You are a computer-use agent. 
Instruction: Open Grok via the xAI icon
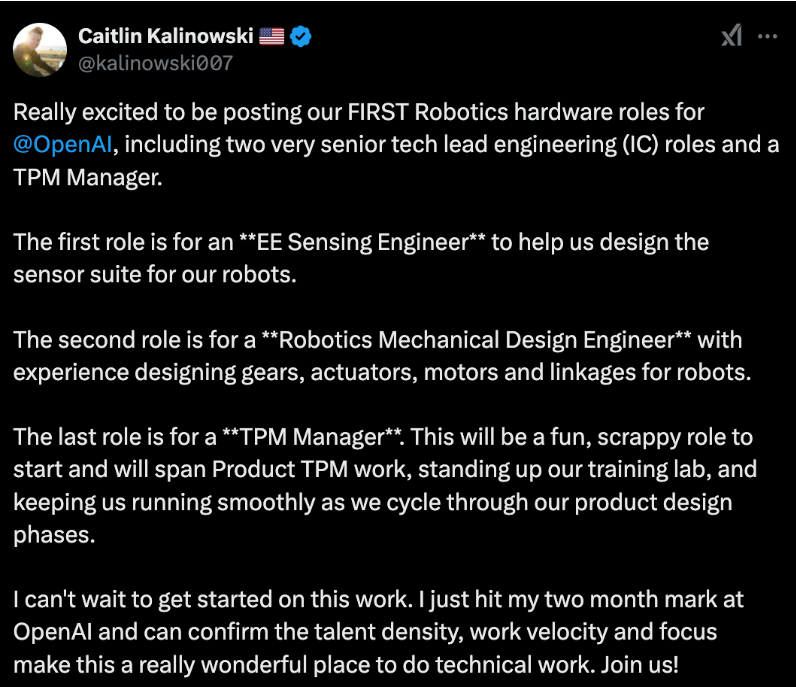[731, 36]
